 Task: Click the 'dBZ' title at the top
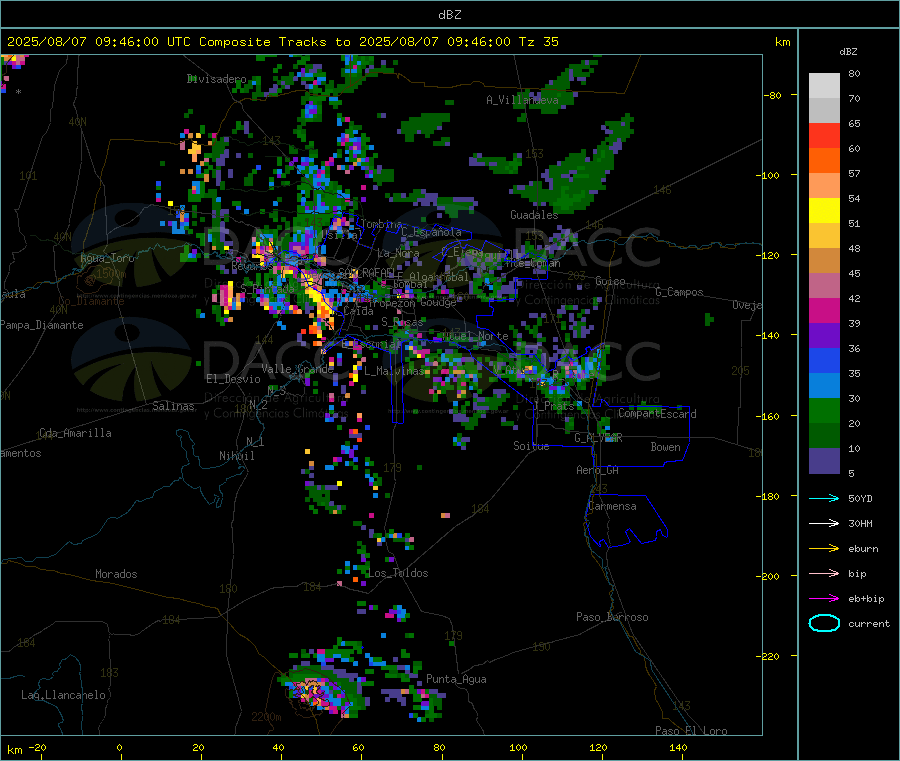[x=449, y=15]
